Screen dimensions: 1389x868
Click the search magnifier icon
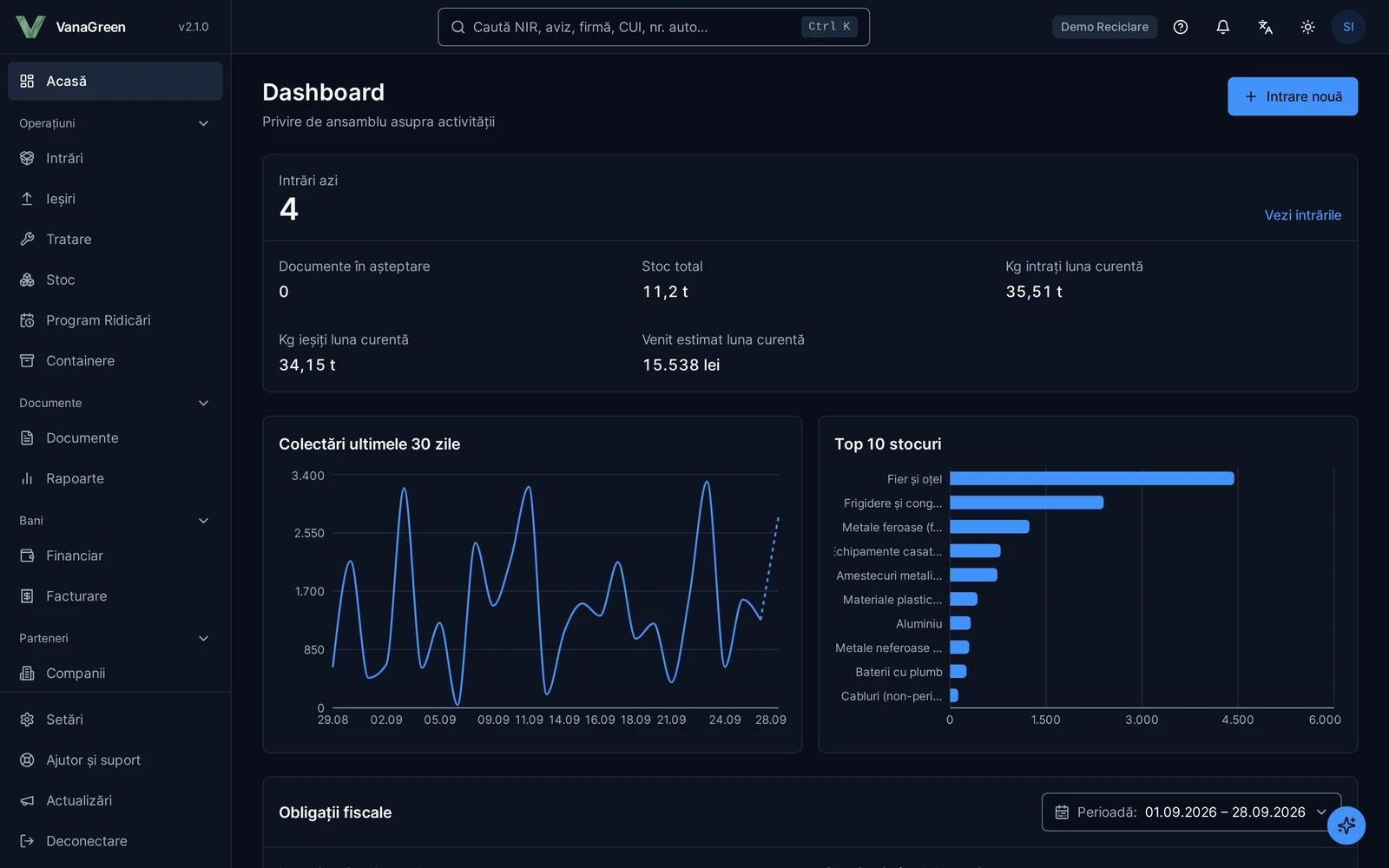458,27
